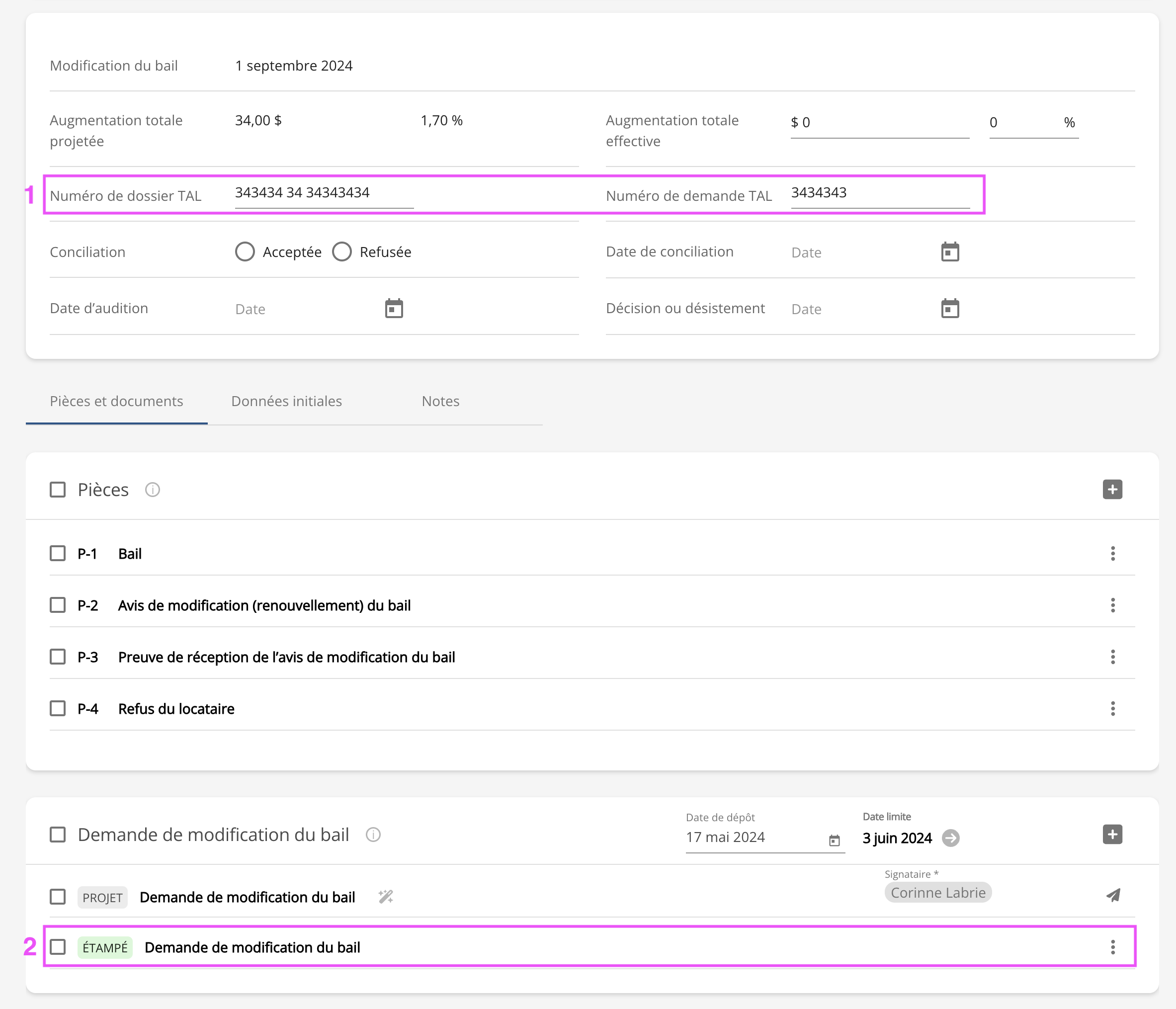Click info icon next to Pièces heading
1176x1009 pixels.
152,489
